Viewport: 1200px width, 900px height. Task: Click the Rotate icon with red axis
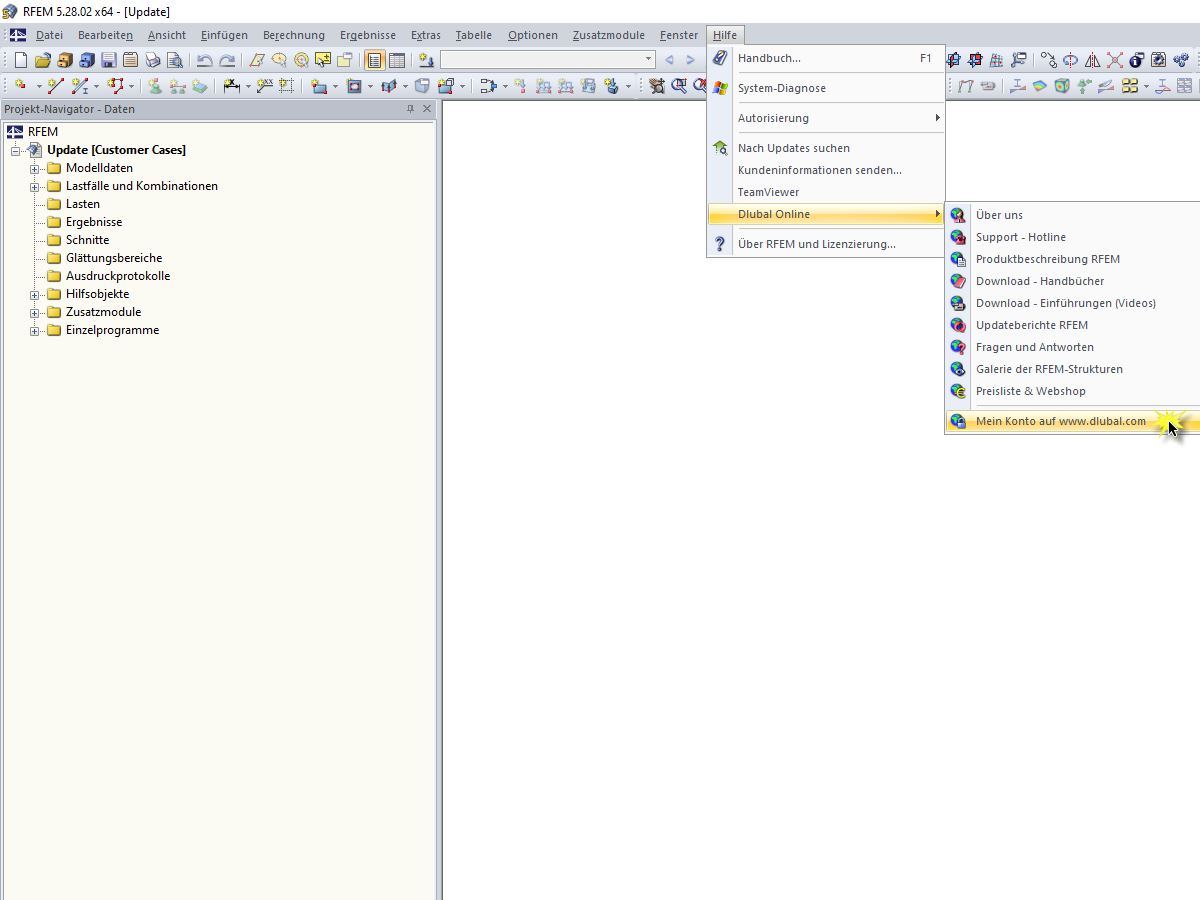coord(1070,60)
